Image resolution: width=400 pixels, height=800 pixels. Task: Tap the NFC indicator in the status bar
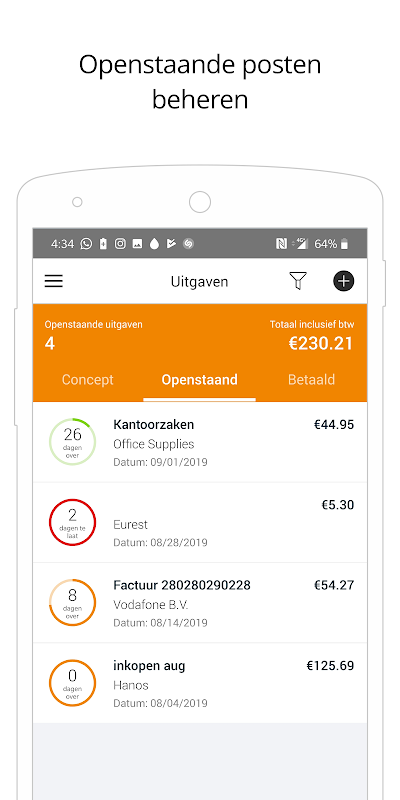pyautogui.click(x=281, y=244)
